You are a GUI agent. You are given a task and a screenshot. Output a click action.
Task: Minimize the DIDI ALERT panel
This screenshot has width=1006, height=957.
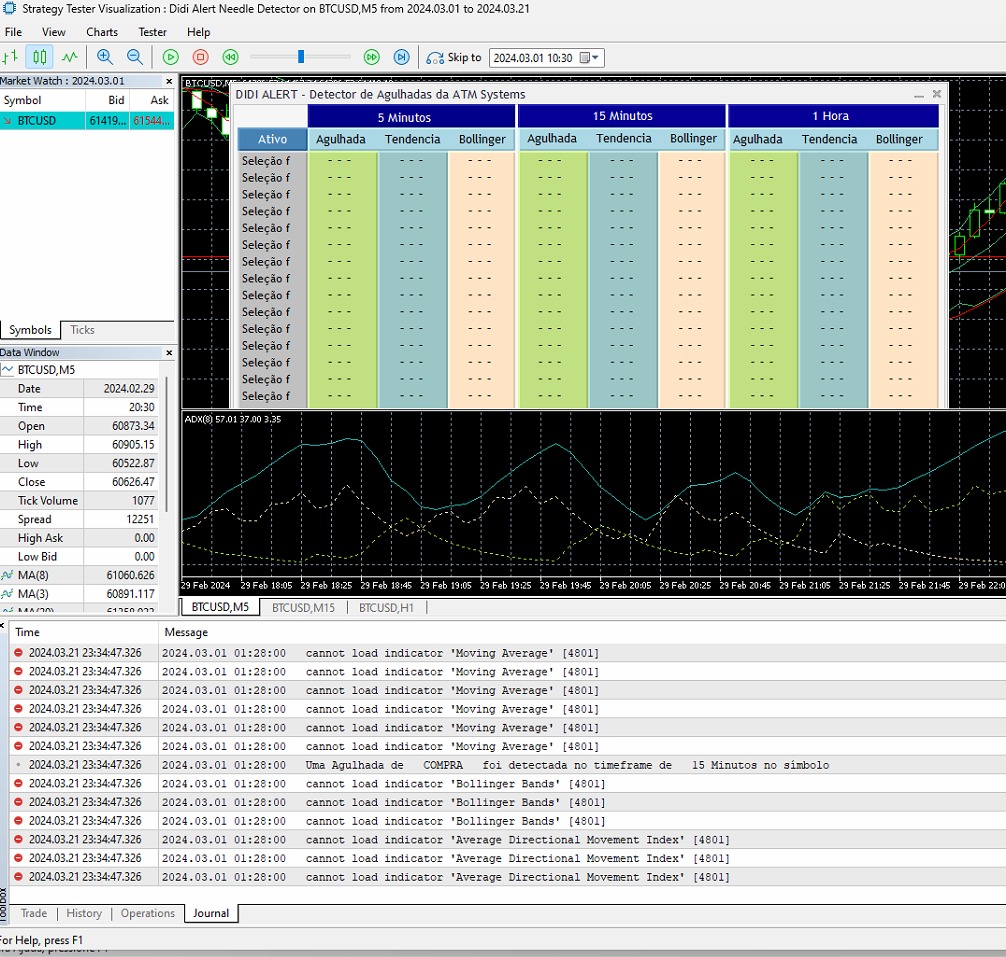click(919, 95)
